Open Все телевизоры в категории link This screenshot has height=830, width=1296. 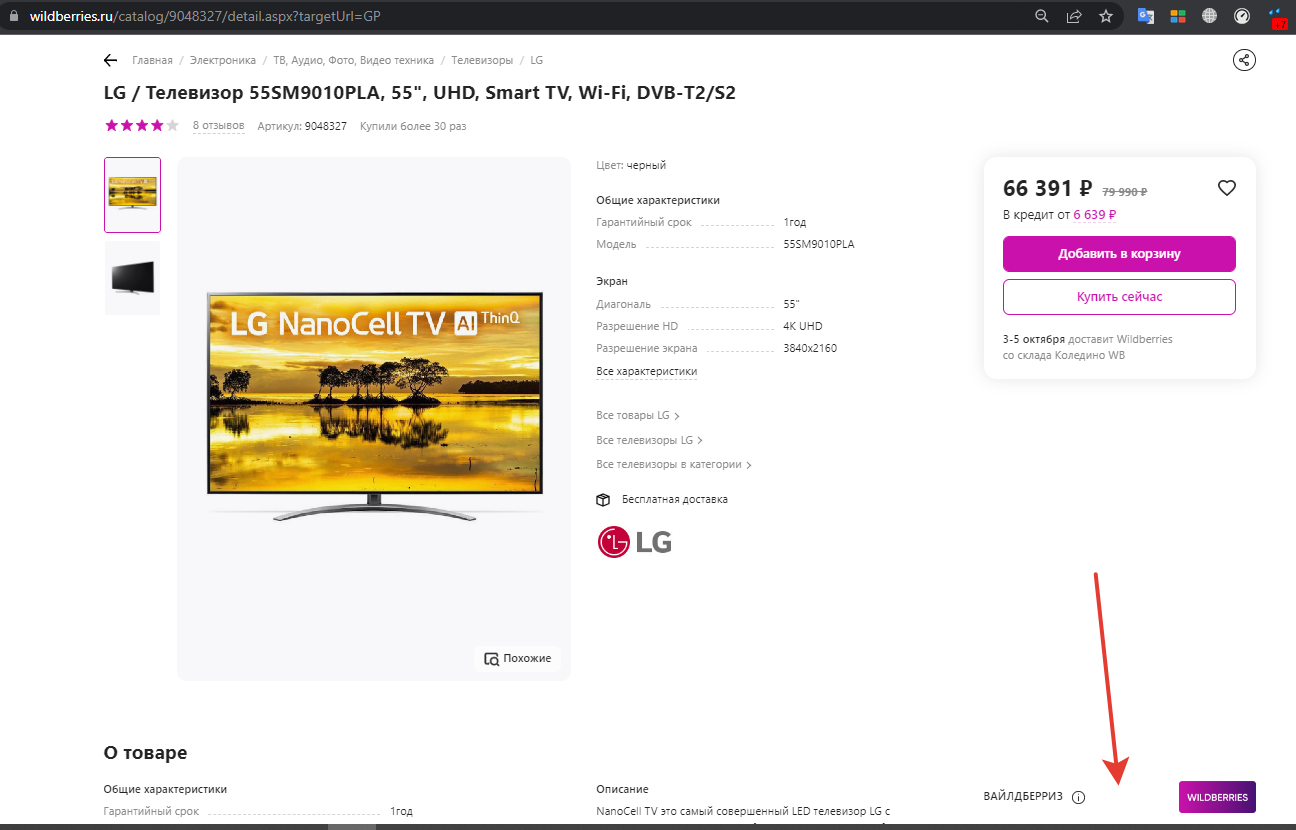point(674,464)
